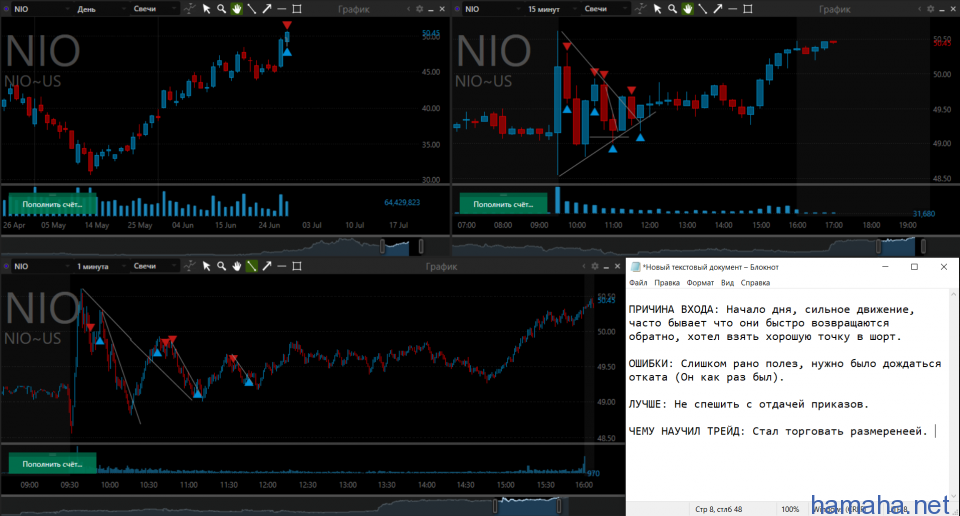The image size is (960, 516).
Task: Select the zoom magnifier in the daily chart
Action: pos(222,9)
